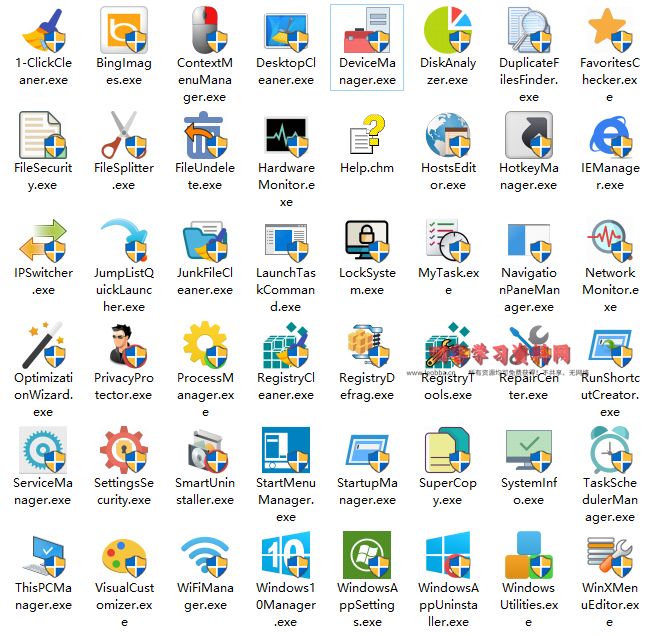Open the Help.chm file

click(367, 135)
